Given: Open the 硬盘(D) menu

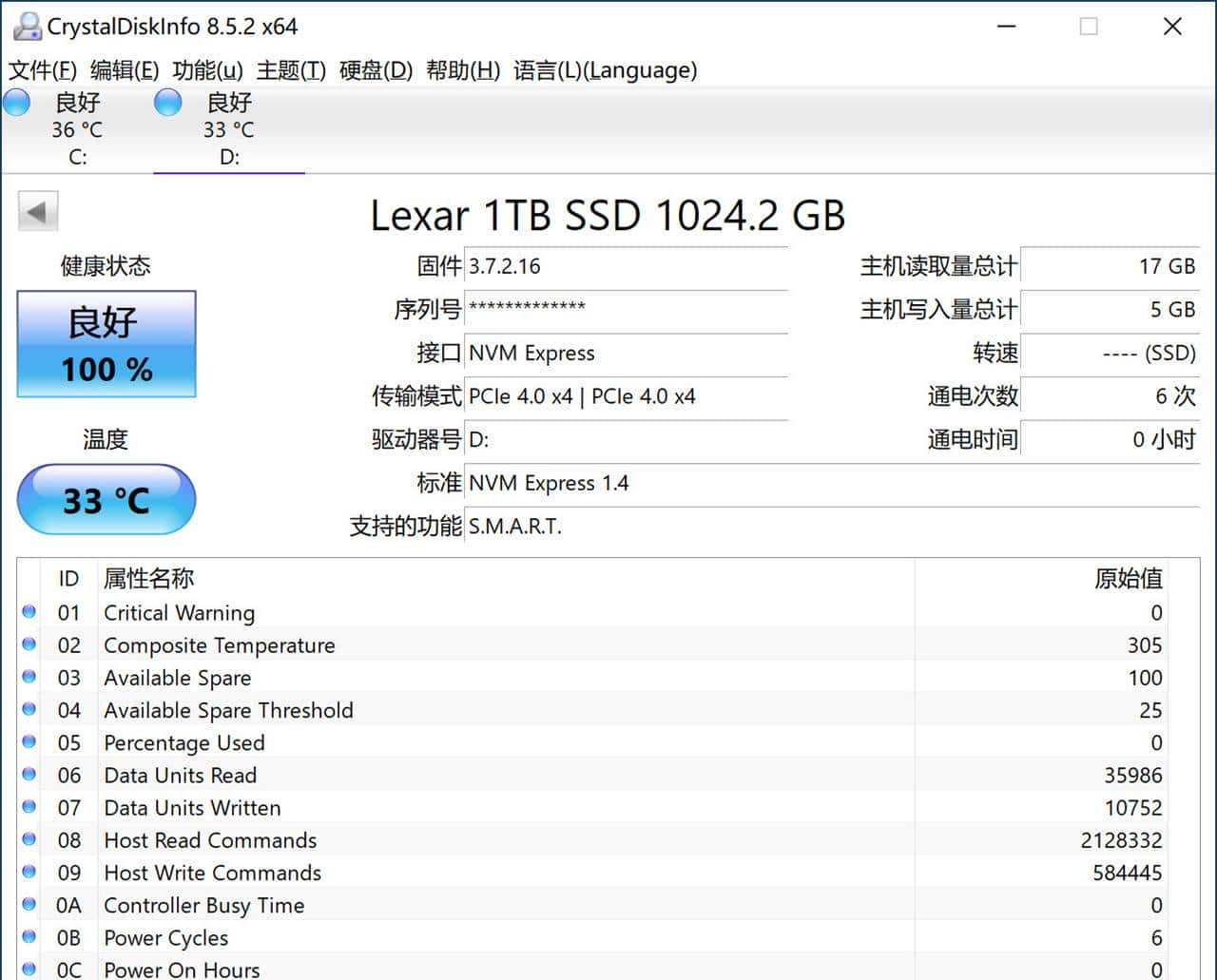Looking at the screenshot, I should pos(376,70).
